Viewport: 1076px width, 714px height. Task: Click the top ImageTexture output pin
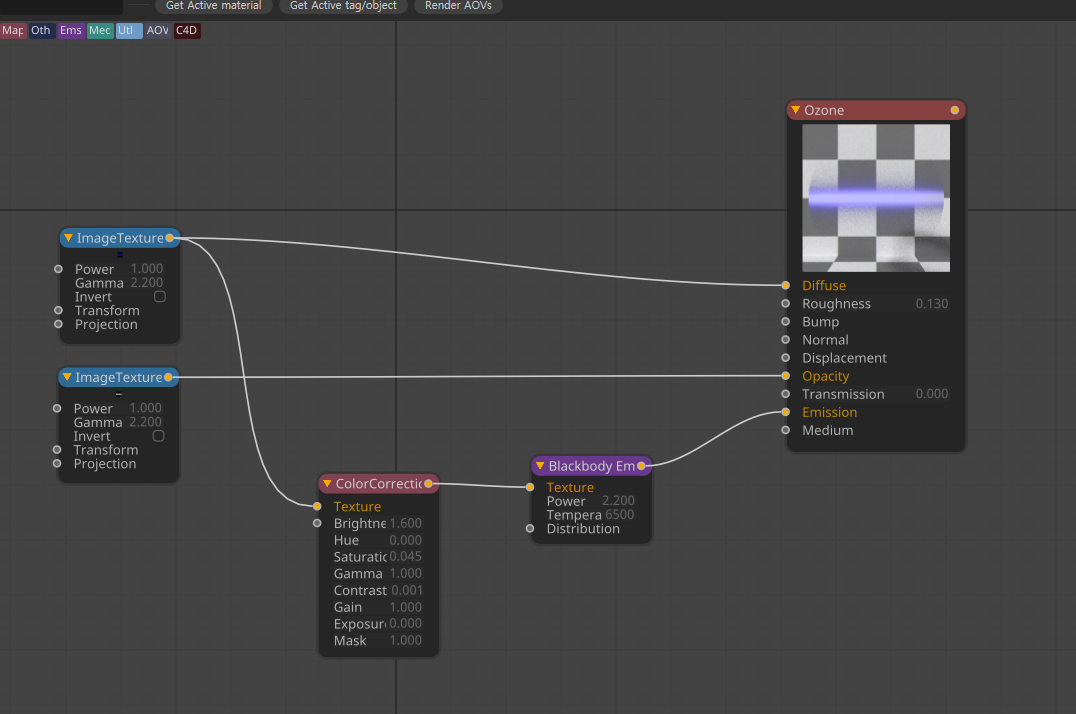[x=170, y=238]
